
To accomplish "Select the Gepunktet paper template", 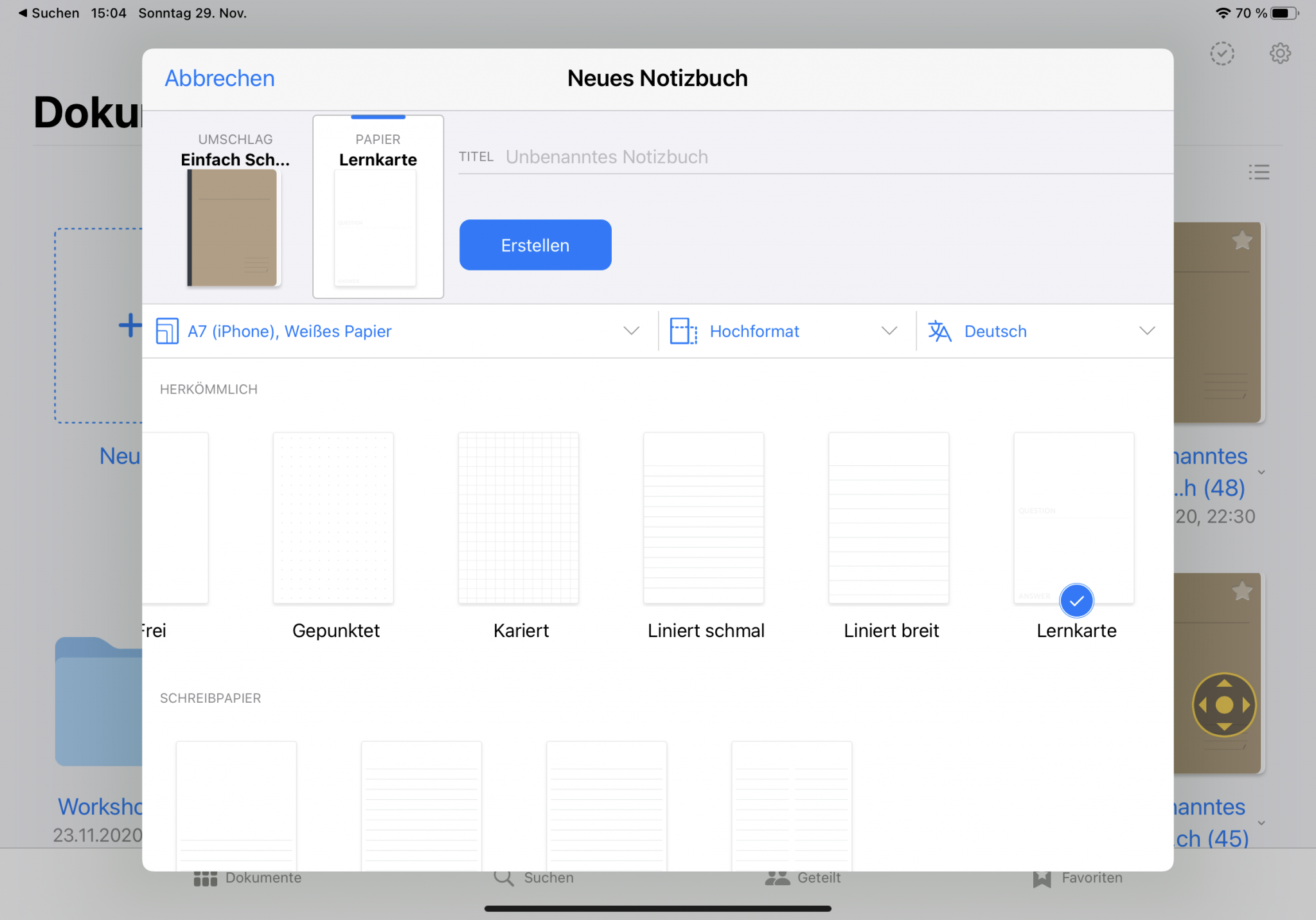I will (333, 518).
